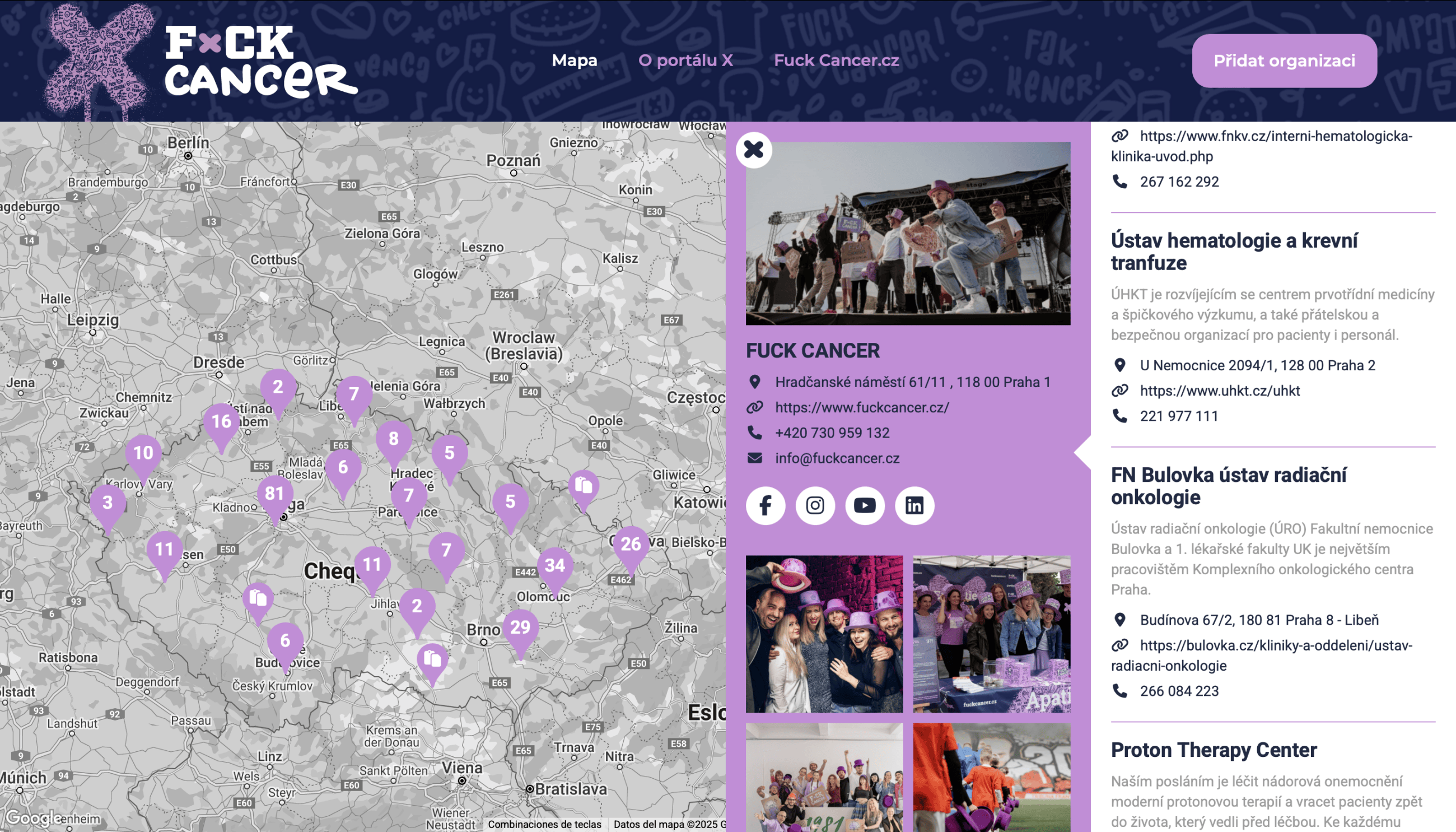Open the YouTube social icon
The height and width of the screenshot is (832, 1456).
point(865,505)
